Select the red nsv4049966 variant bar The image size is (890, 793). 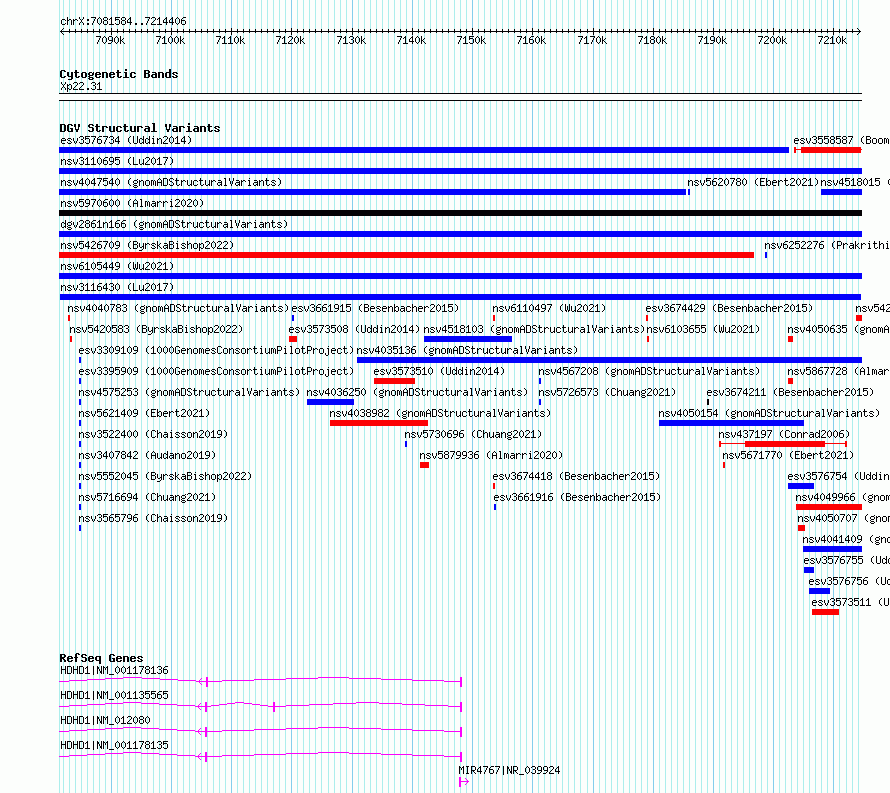[x=829, y=507]
